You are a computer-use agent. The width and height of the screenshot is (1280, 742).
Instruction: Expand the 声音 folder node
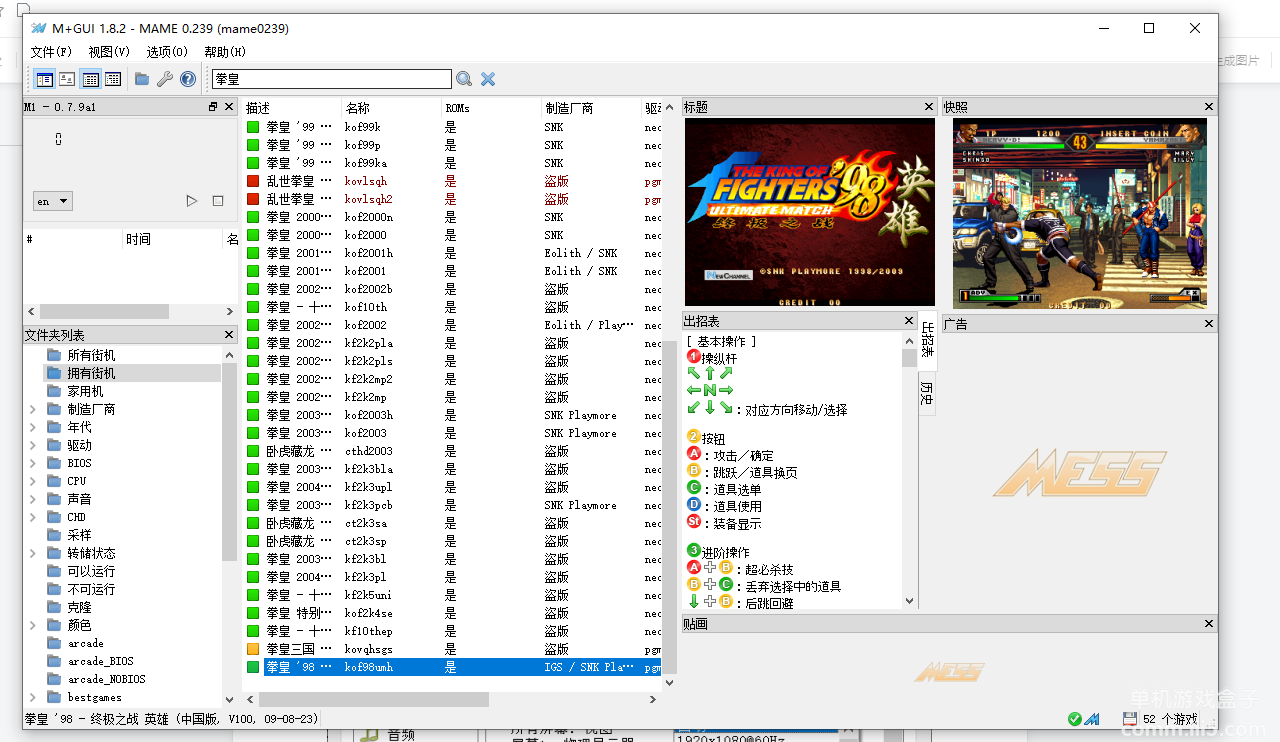33,499
